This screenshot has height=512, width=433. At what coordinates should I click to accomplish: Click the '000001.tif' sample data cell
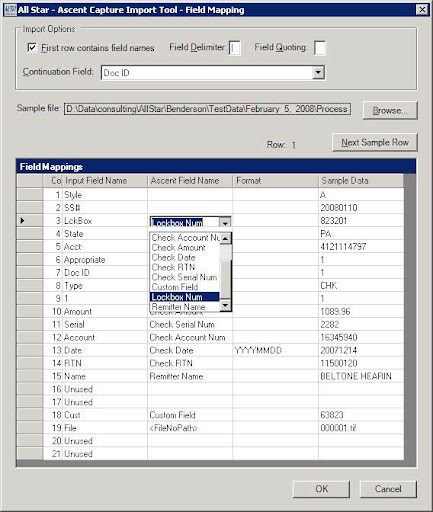(361, 428)
